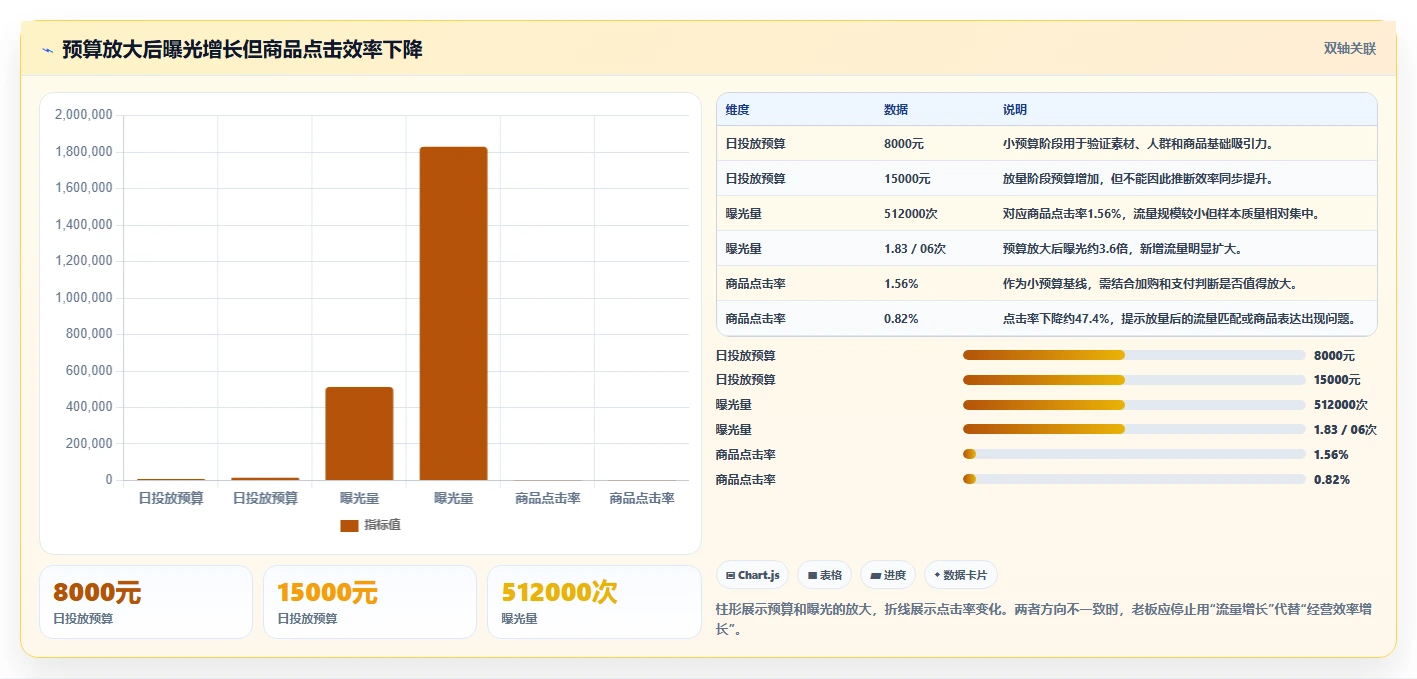Click description 小预算阶段用于验证素材、人群和商品基础吸引力
The height and width of the screenshot is (679, 1417).
pyautogui.click(x=1138, y=144)
